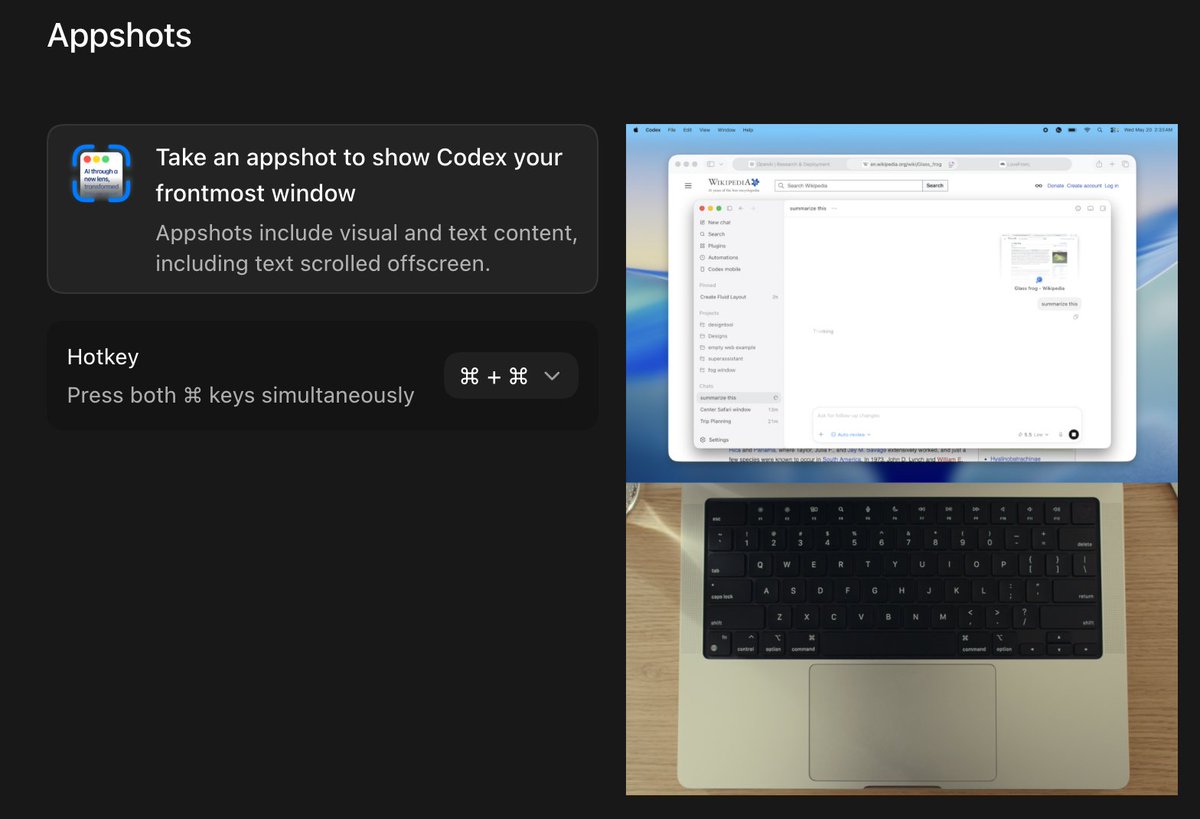The height and width of the screenshot is (819, 1200).
Task: Open Help menu in preview's menu bar
Action: click(x=747, y=130)
